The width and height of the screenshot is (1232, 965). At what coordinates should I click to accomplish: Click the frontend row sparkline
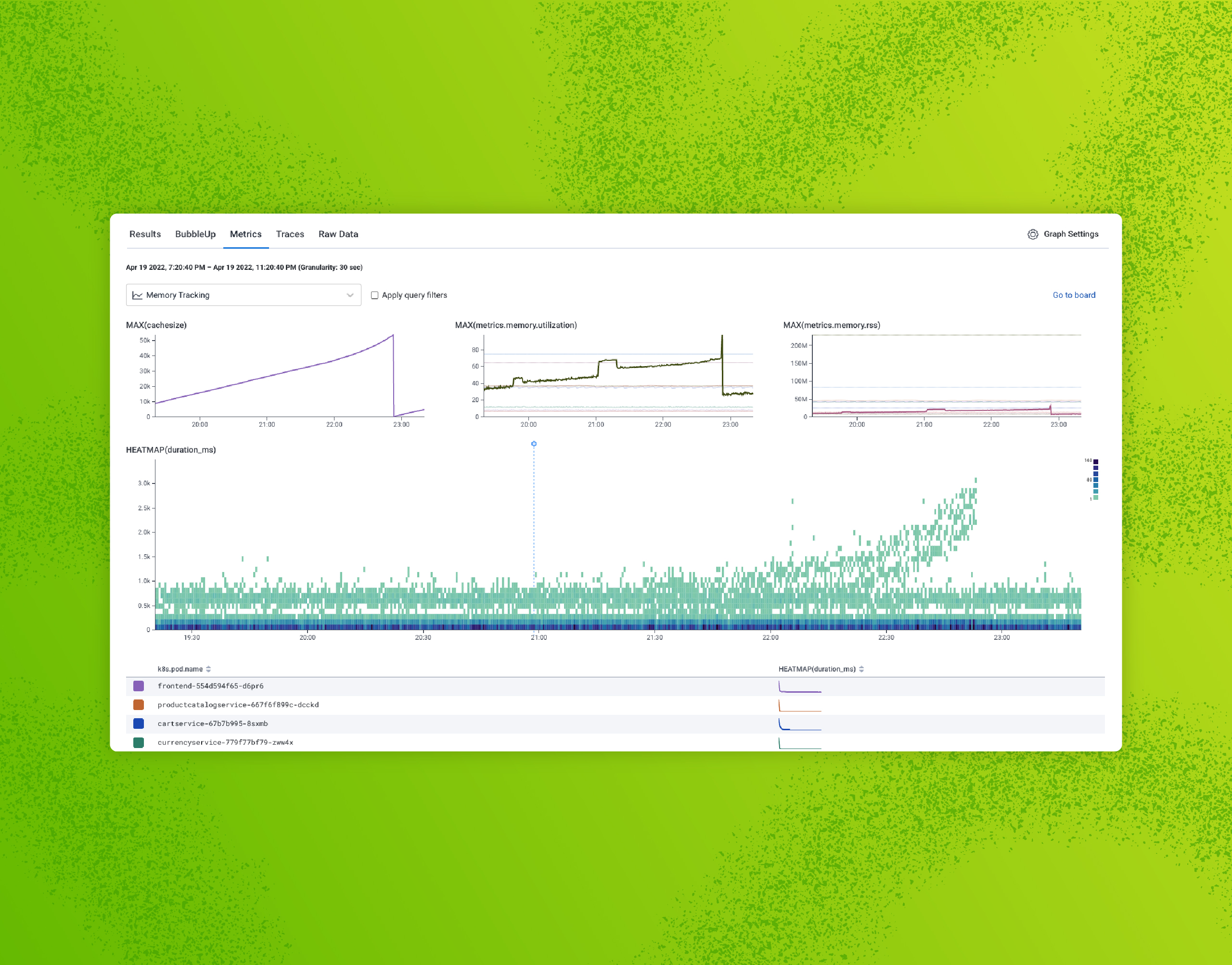(x=800, y=686)
